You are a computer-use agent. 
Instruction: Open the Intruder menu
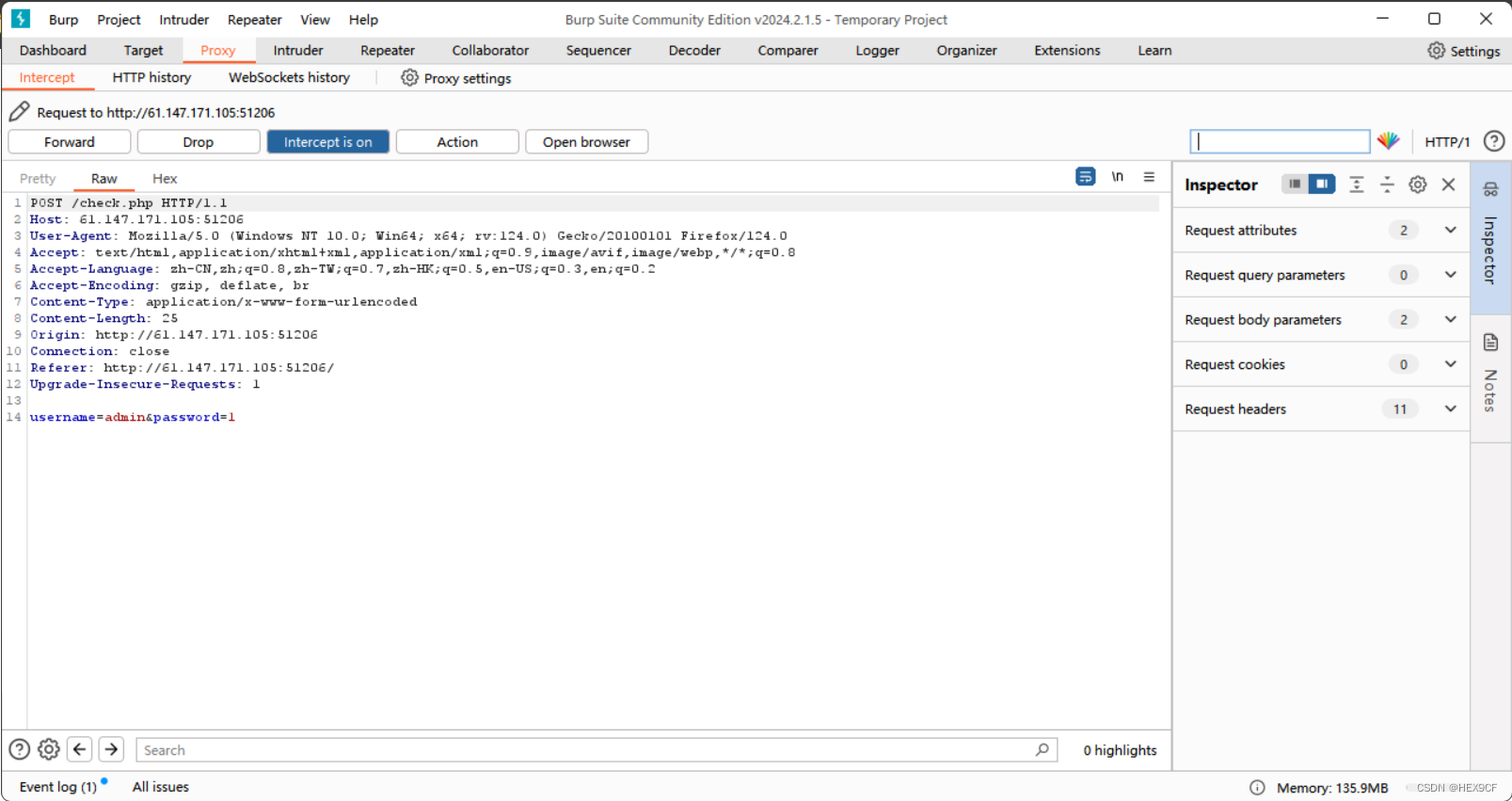(x=184, y=20)
